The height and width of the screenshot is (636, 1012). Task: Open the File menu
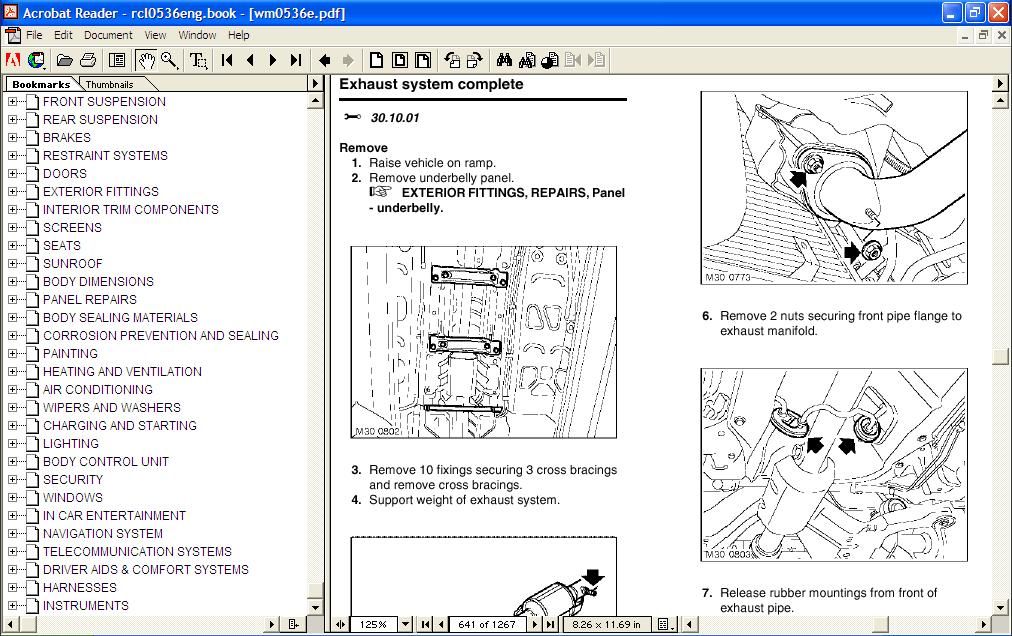(x=34, y=36)
